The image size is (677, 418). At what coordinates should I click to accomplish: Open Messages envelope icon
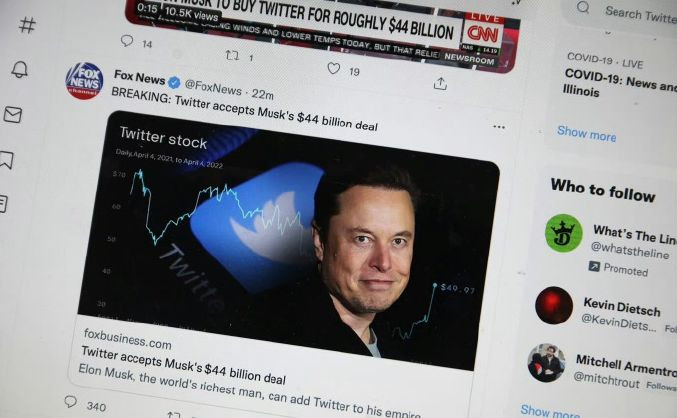(13, 115)
